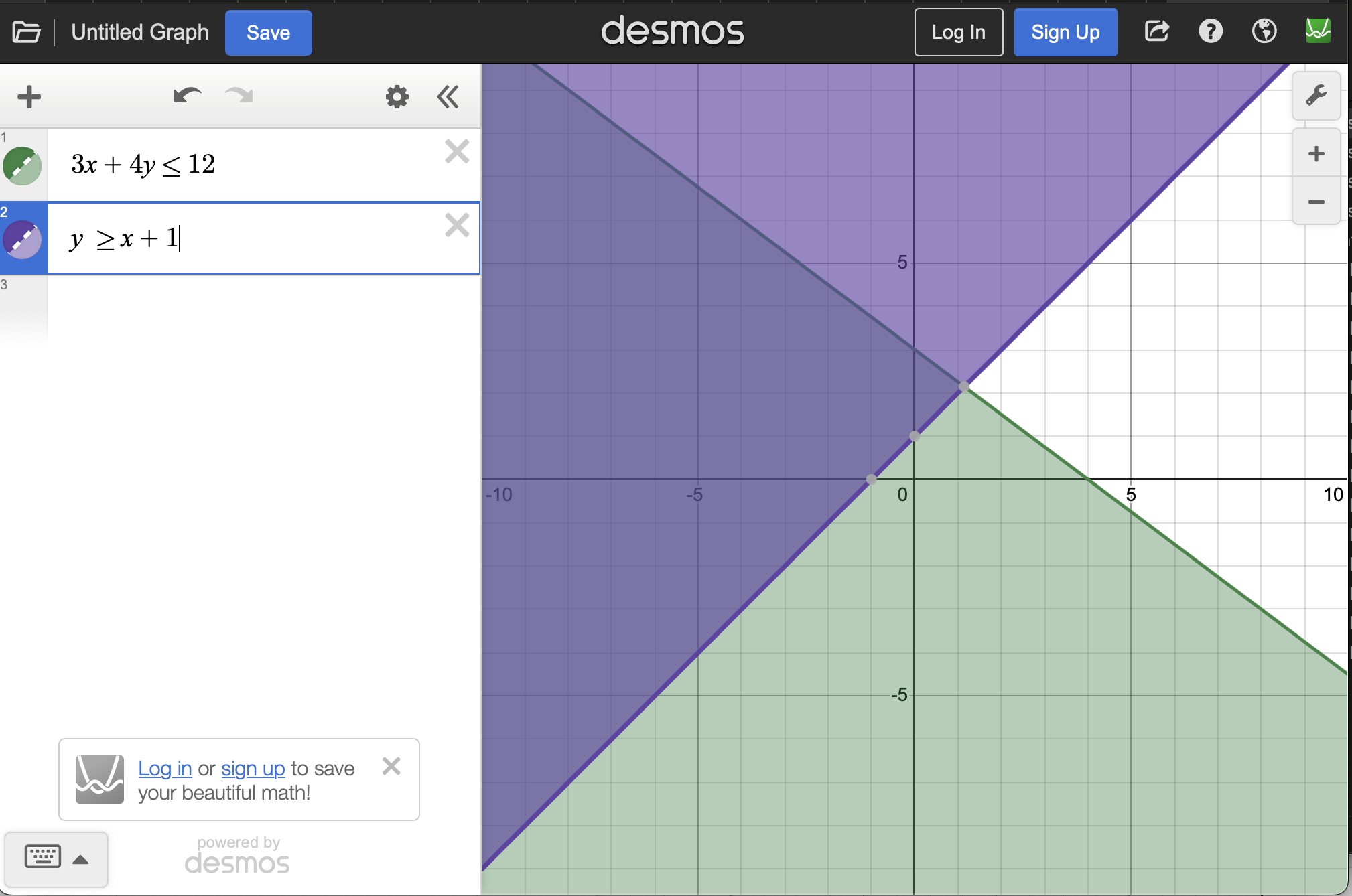Toggle visibility of green inequality 3x+4y≤12
The width and height of the screenshot is (1352, 896).
[x=22, y=165]
